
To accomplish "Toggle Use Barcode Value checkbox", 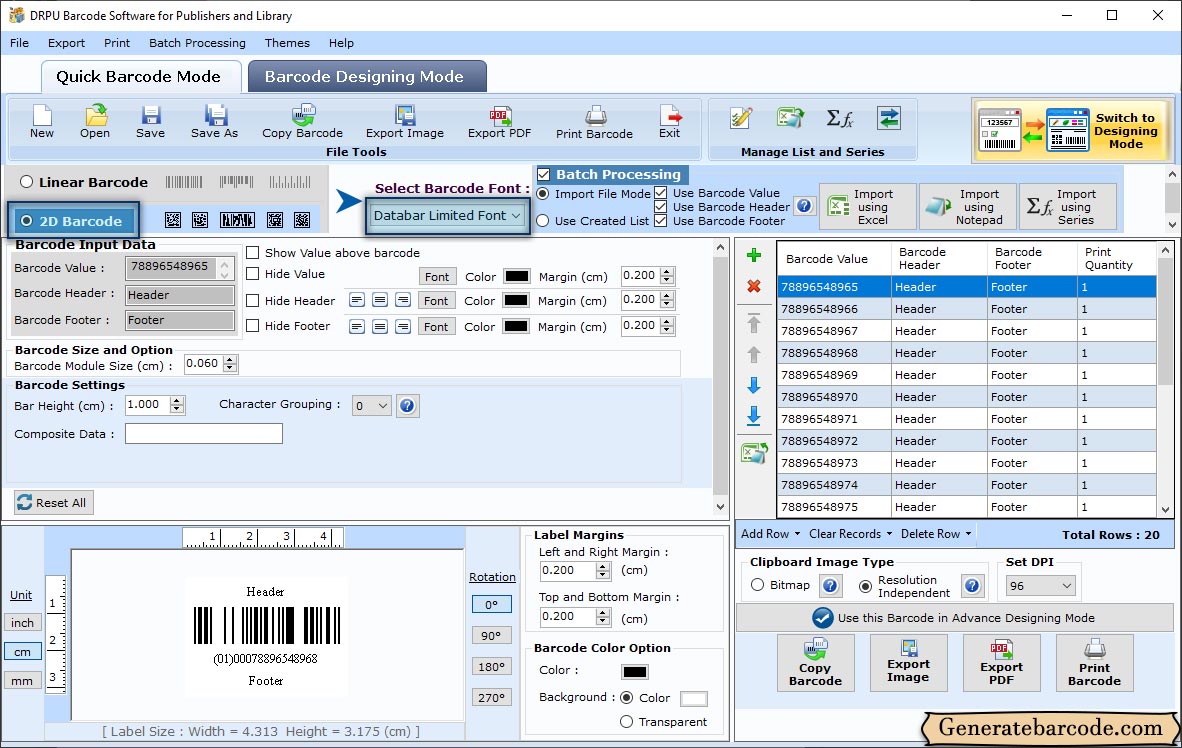I will 660,193.
